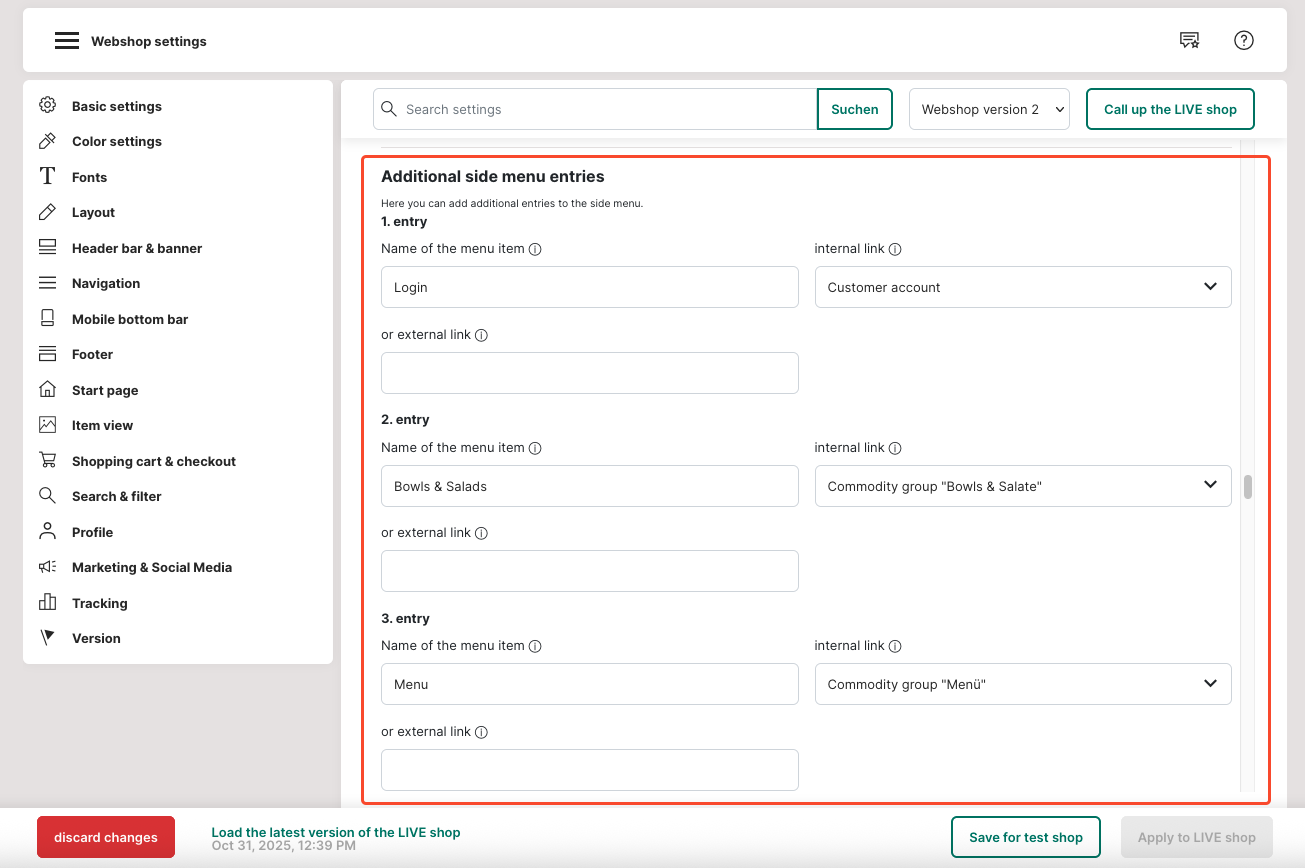Click the Marketing megaphone icon
Viewport: 1305px width, 868px height.
click(47, 567)
